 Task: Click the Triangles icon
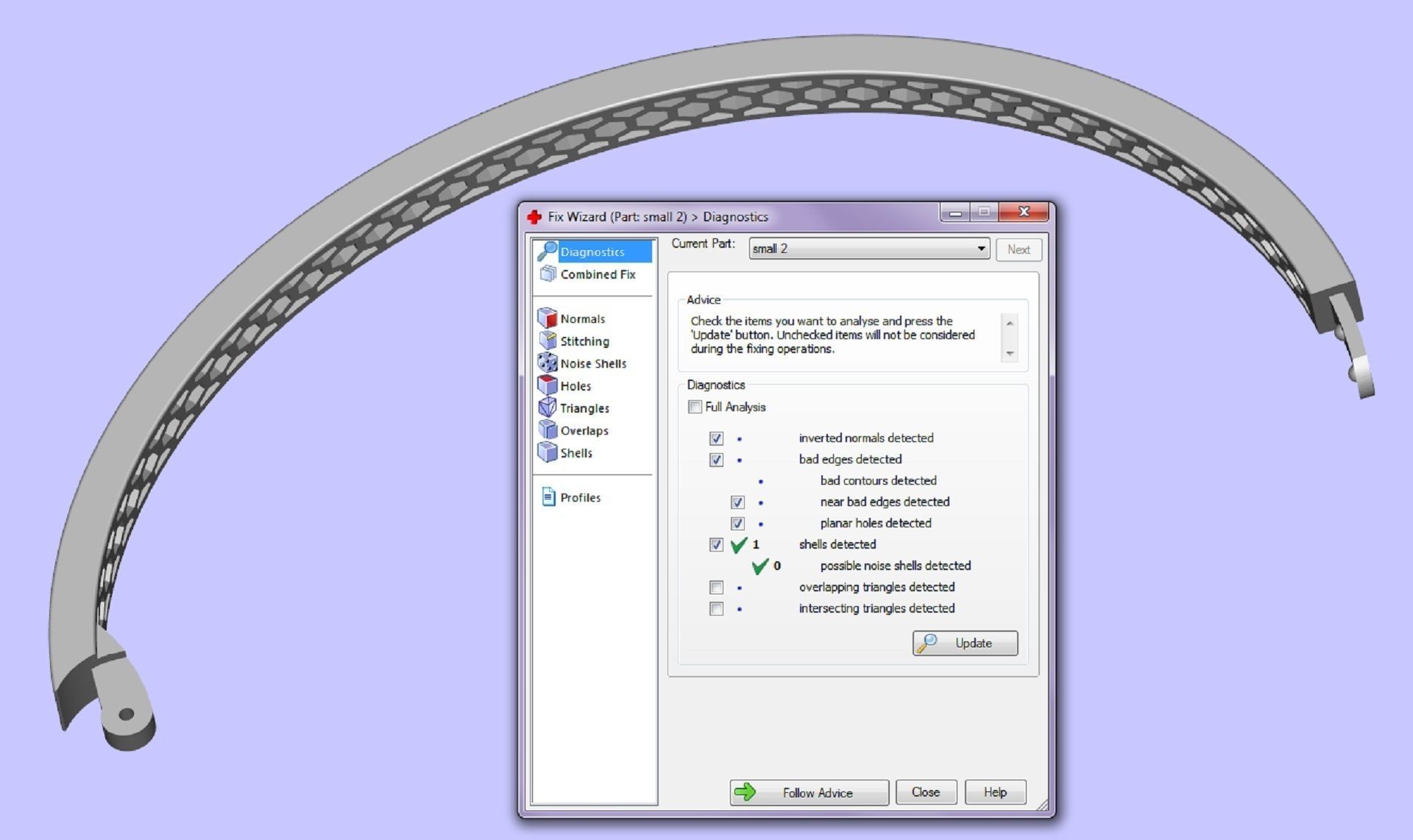click(x=548, y=407)
